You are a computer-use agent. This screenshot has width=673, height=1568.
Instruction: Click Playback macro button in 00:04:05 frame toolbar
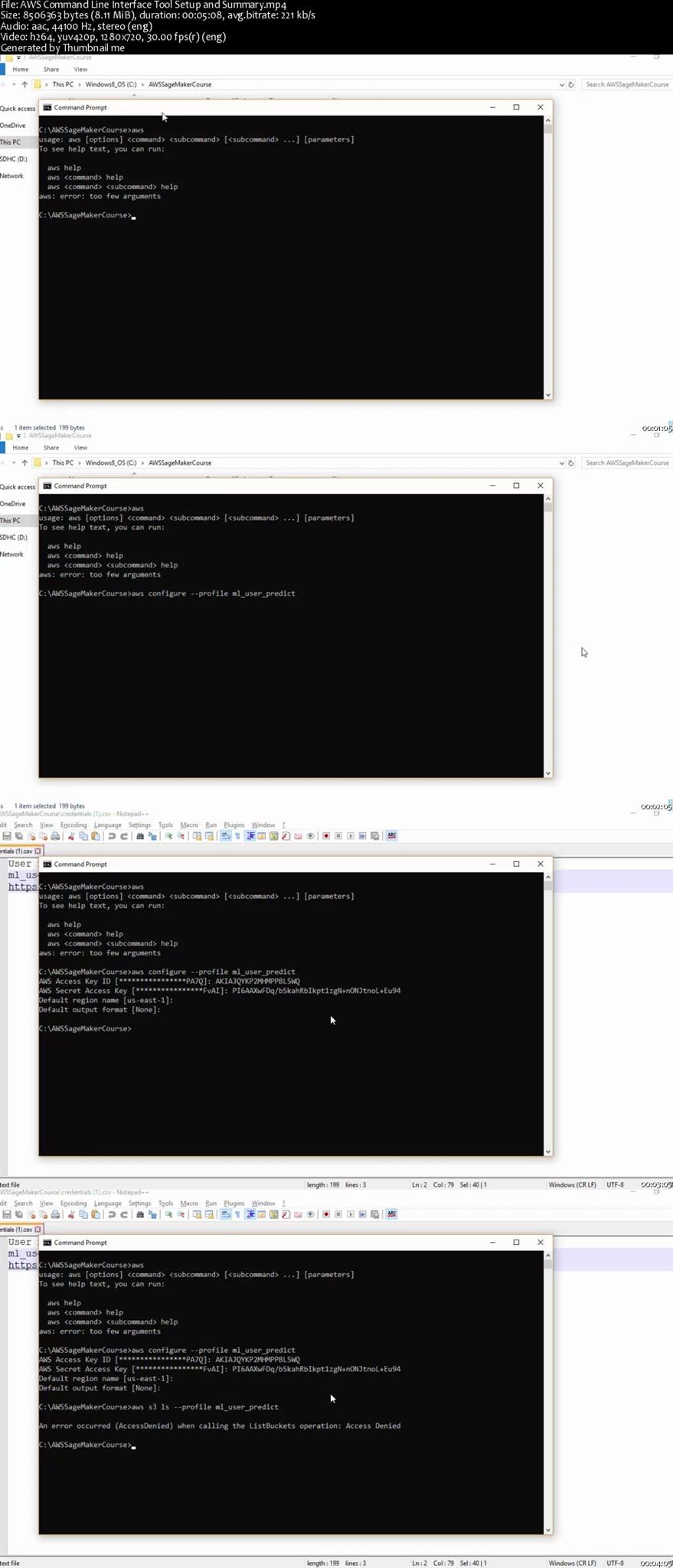pos(351,1214)
